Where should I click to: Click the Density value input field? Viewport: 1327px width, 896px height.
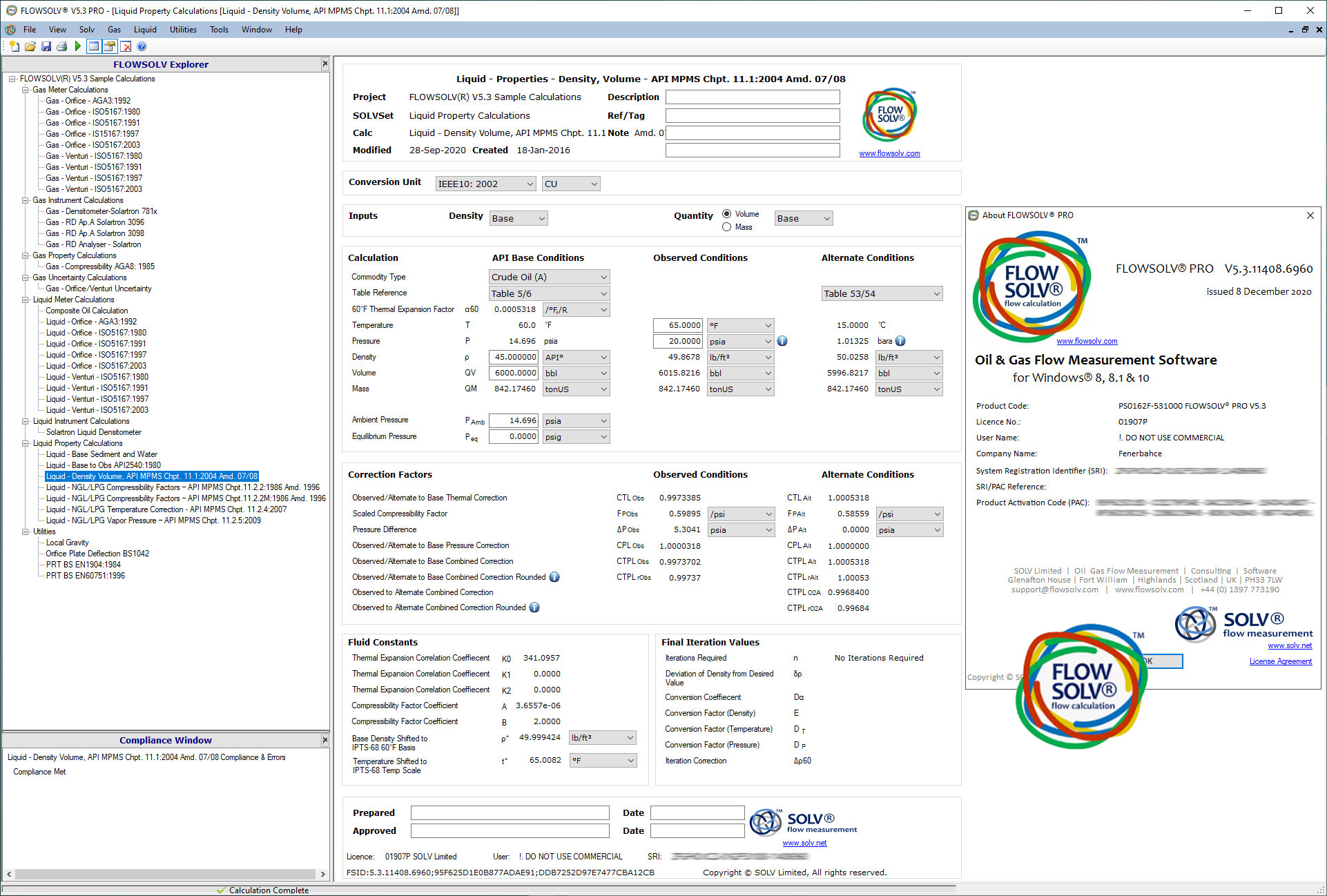(x=514, y=357)
